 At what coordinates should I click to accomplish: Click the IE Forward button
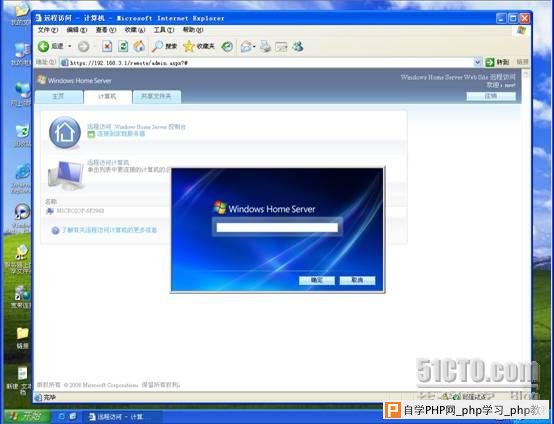point(83,46)
